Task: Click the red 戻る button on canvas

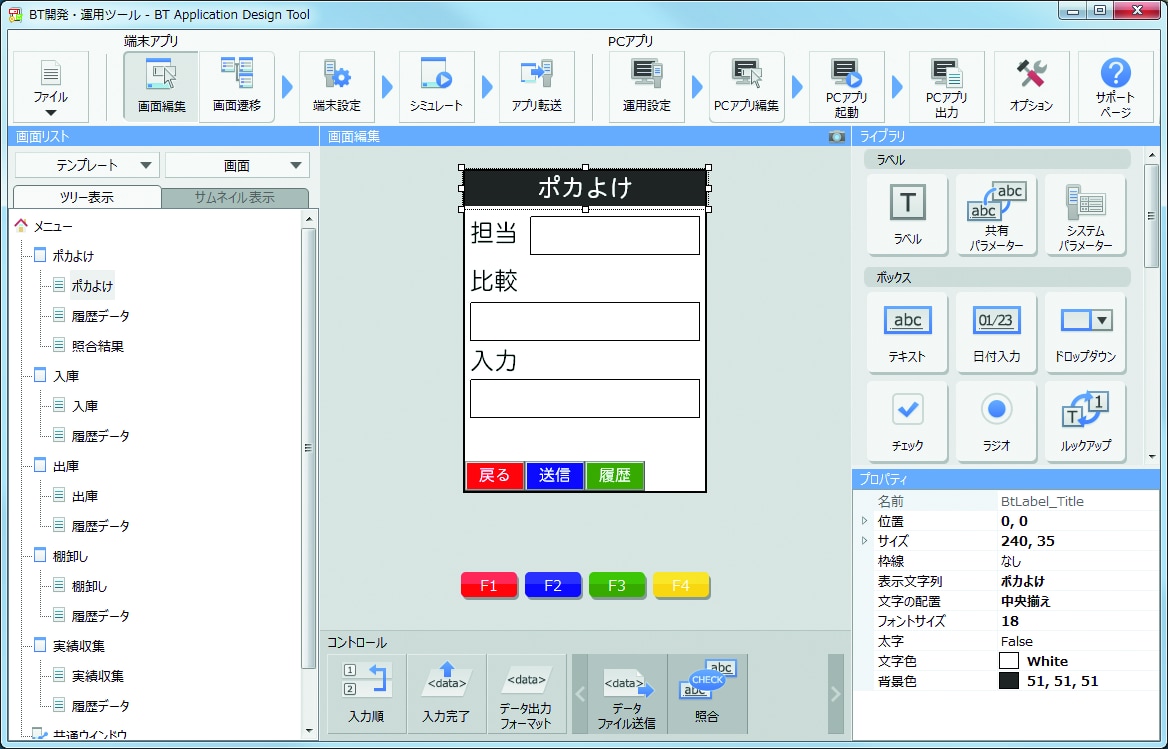Action: (x=495, y=476)
